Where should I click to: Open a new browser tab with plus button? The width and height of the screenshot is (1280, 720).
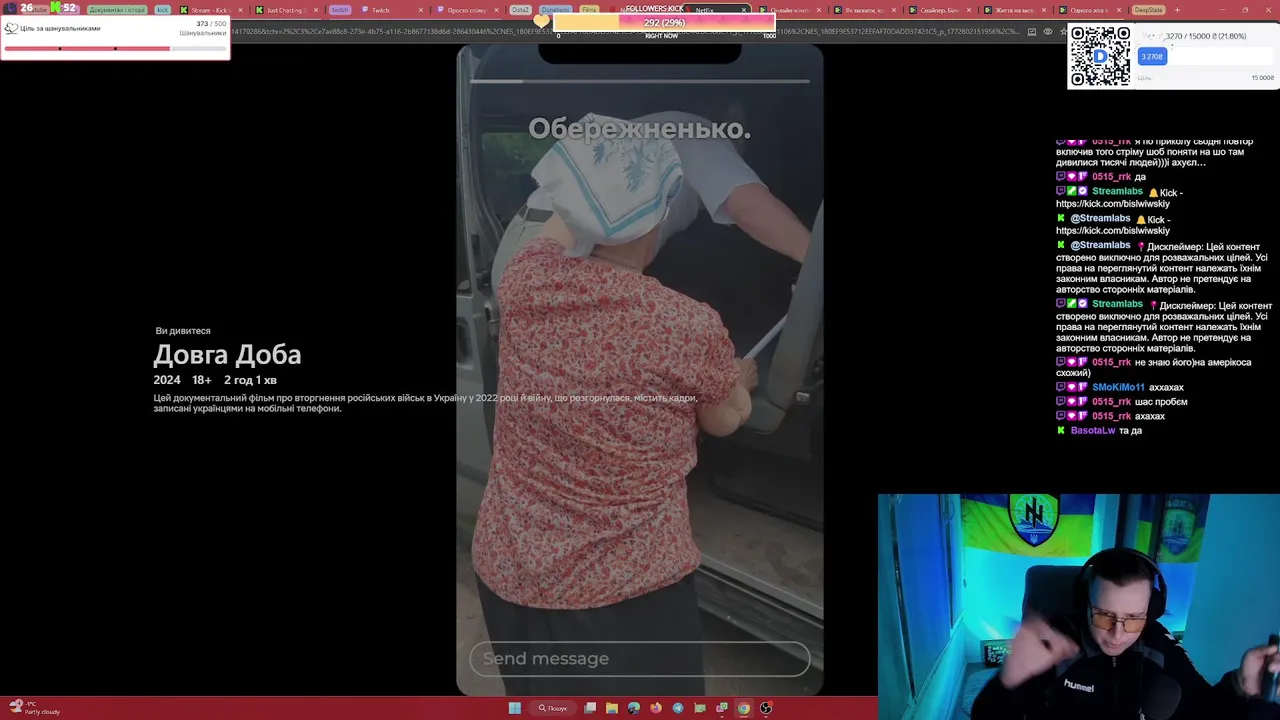click(x=1177, y=10)
